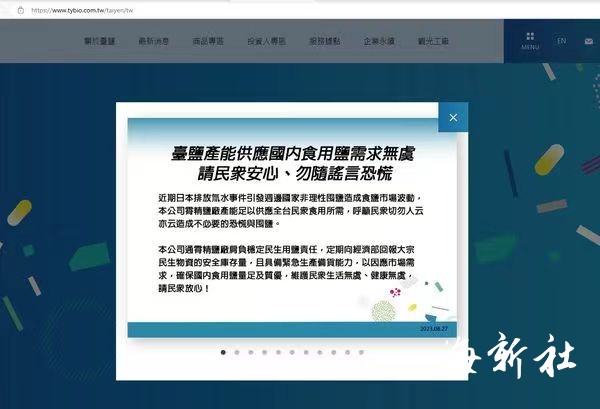Image resolution: width=600 pixels, height=409 pixels.
Task: Select the eighth carousel dot
Action: pos(320,352)
